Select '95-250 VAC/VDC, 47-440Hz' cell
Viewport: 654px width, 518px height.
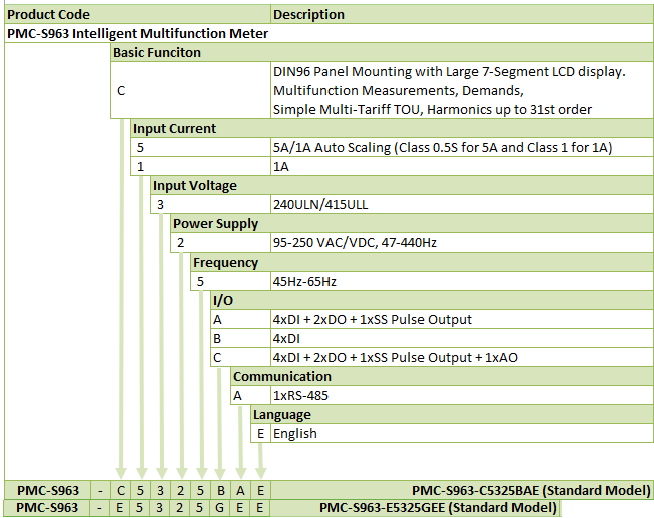(x=462, y=243)
